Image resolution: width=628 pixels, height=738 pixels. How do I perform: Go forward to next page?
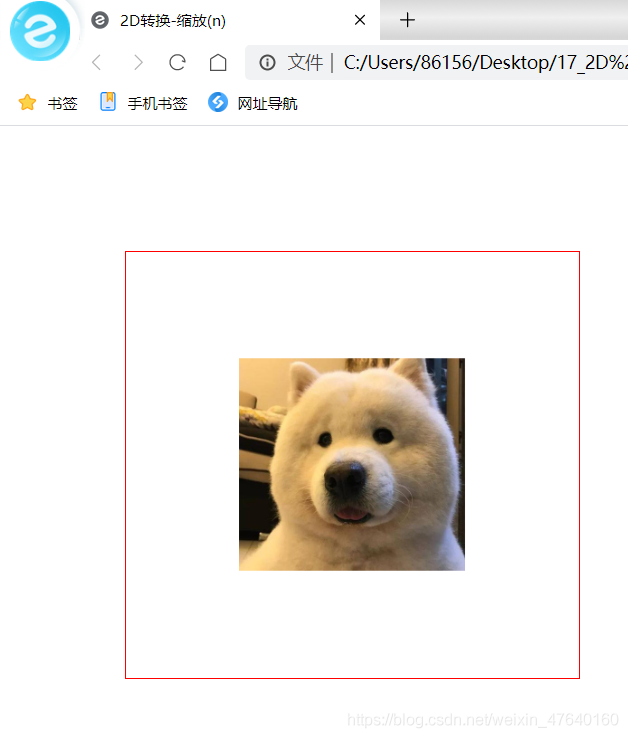(x=137, y=62)
